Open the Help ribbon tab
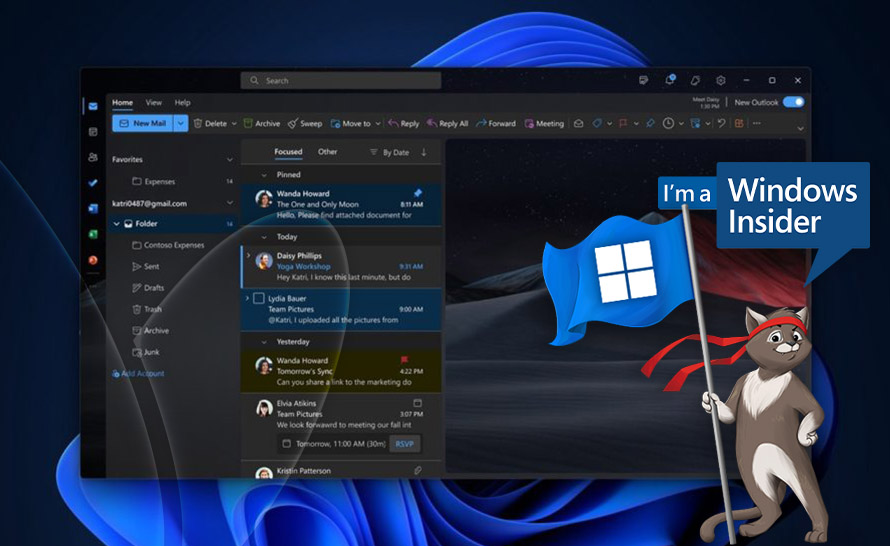This screenshot has width=890, height=546. (x=182, y=103)
